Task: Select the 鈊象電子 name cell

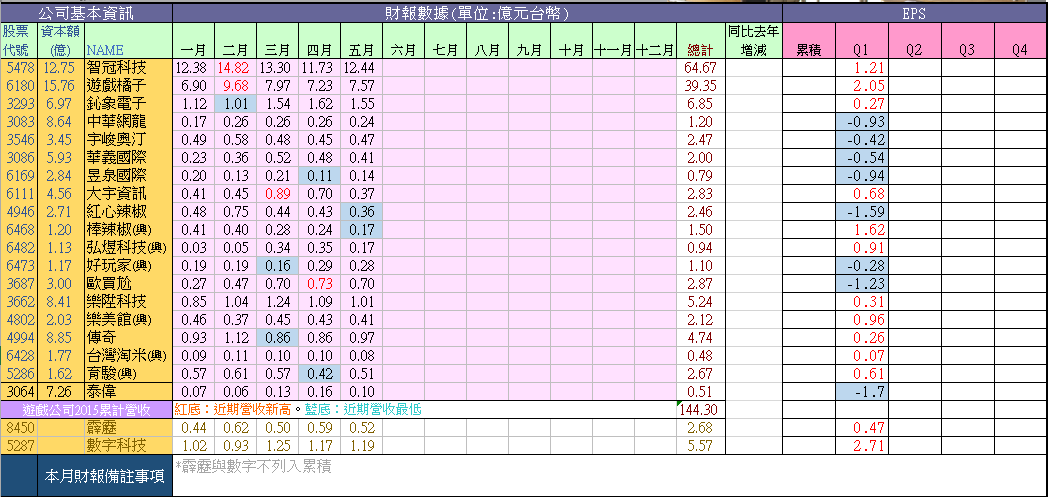Action: pos(129,104)
